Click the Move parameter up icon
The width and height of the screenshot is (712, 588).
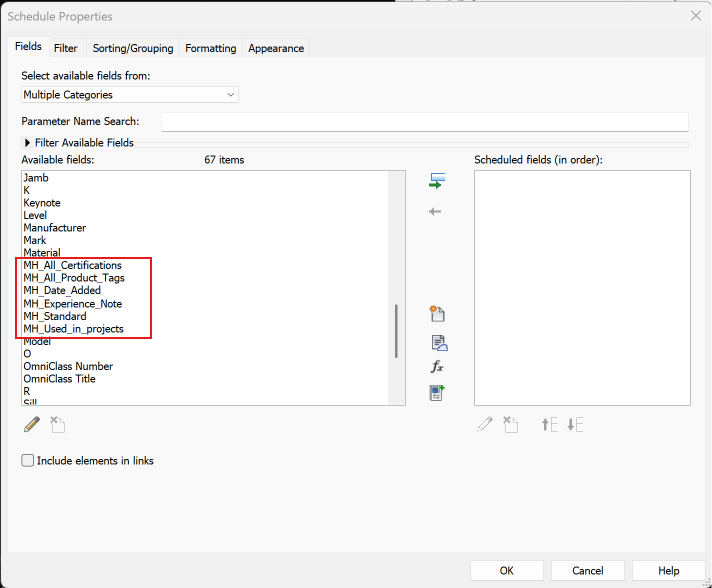pos(549,425)
